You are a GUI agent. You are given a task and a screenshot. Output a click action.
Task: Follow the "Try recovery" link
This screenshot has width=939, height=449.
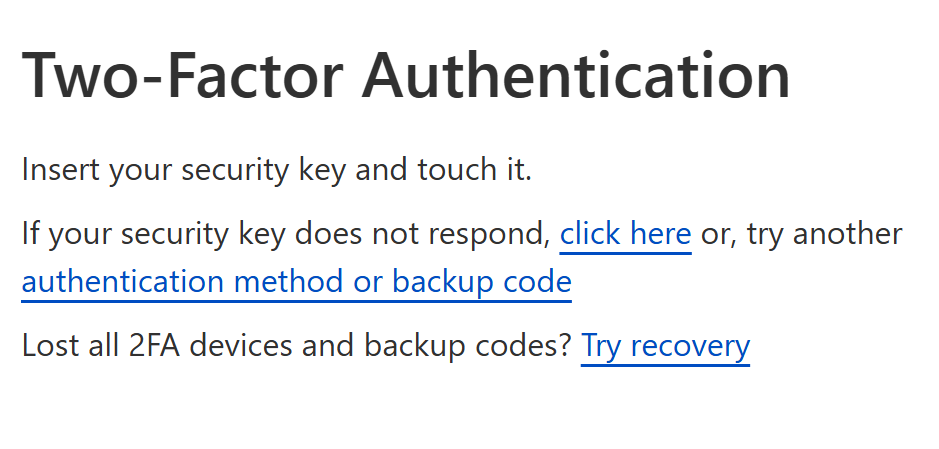[665, 346]
